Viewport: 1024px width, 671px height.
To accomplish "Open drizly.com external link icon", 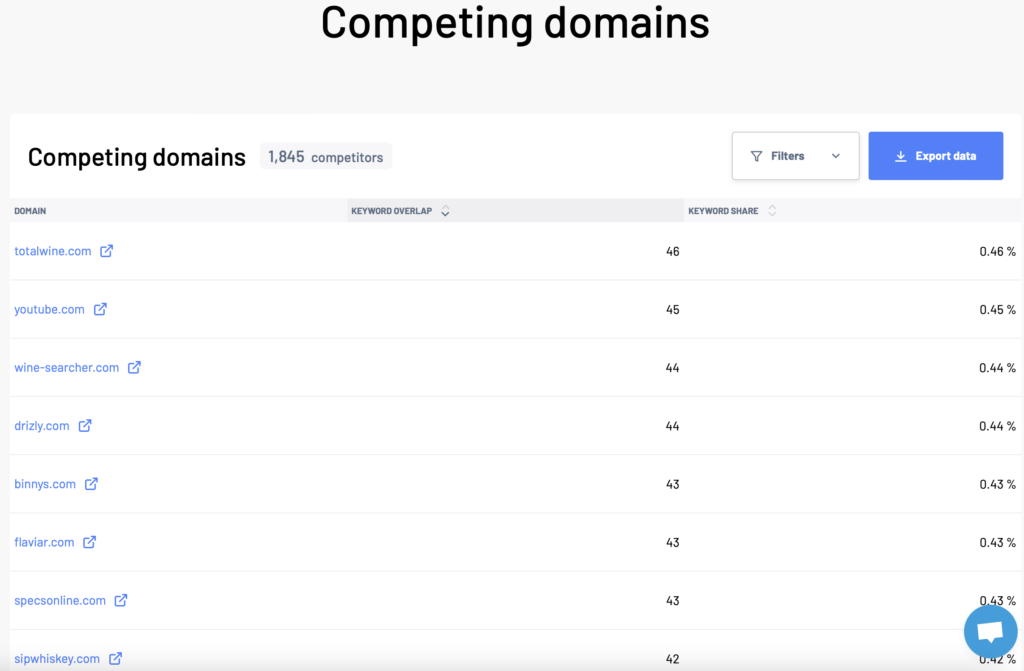I will point(85,425).
